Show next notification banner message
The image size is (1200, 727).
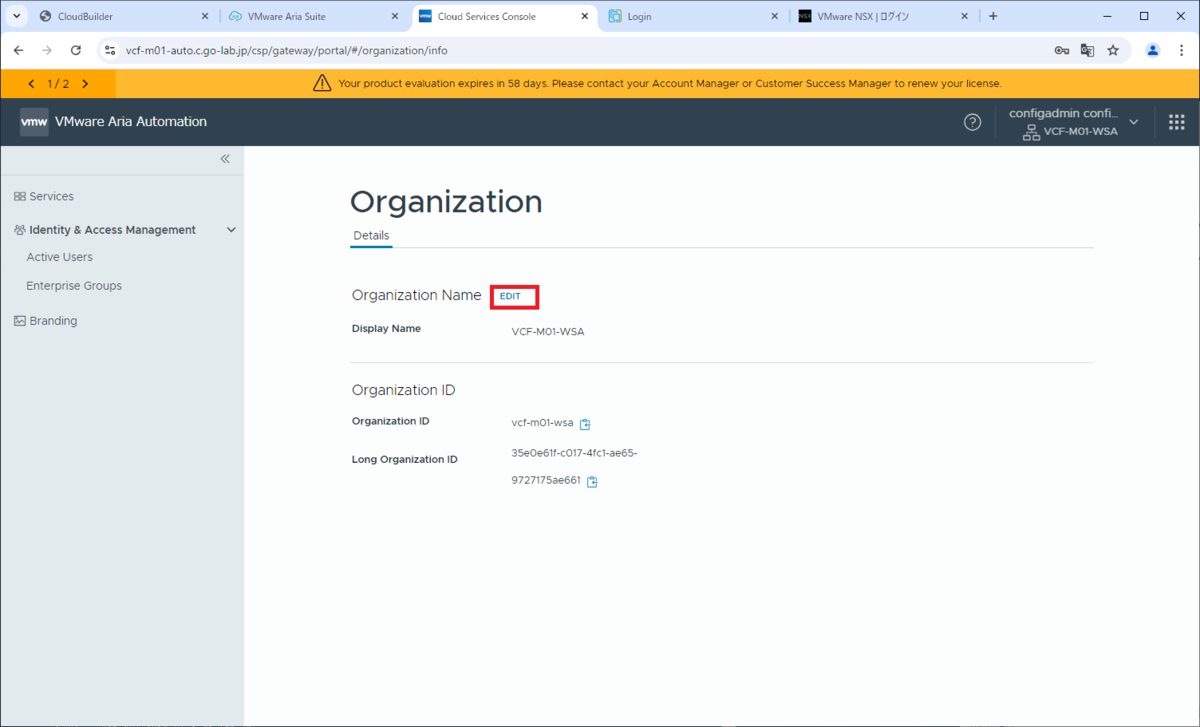click(x=85, y=84)
